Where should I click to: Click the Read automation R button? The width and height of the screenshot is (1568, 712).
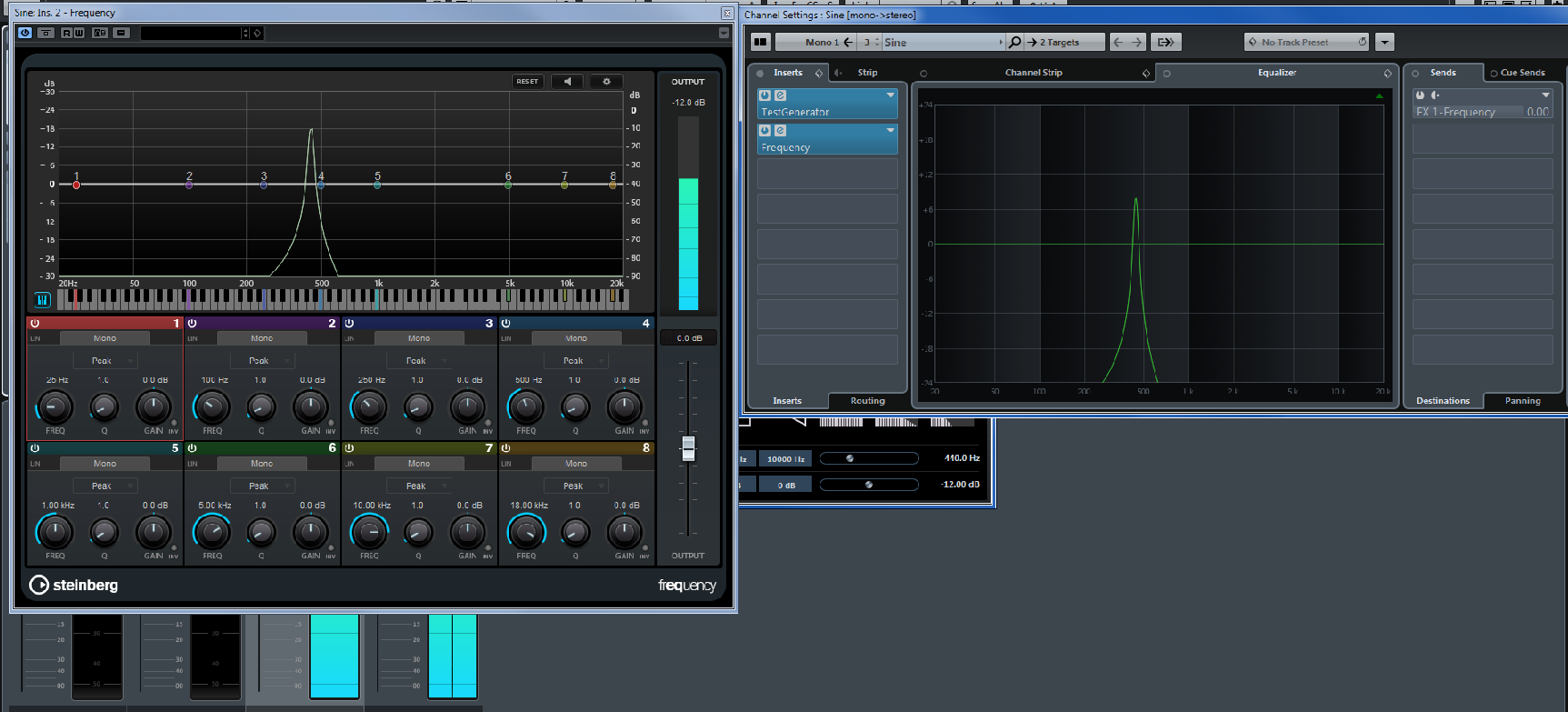pyautogui.click(x=66, y=33)
